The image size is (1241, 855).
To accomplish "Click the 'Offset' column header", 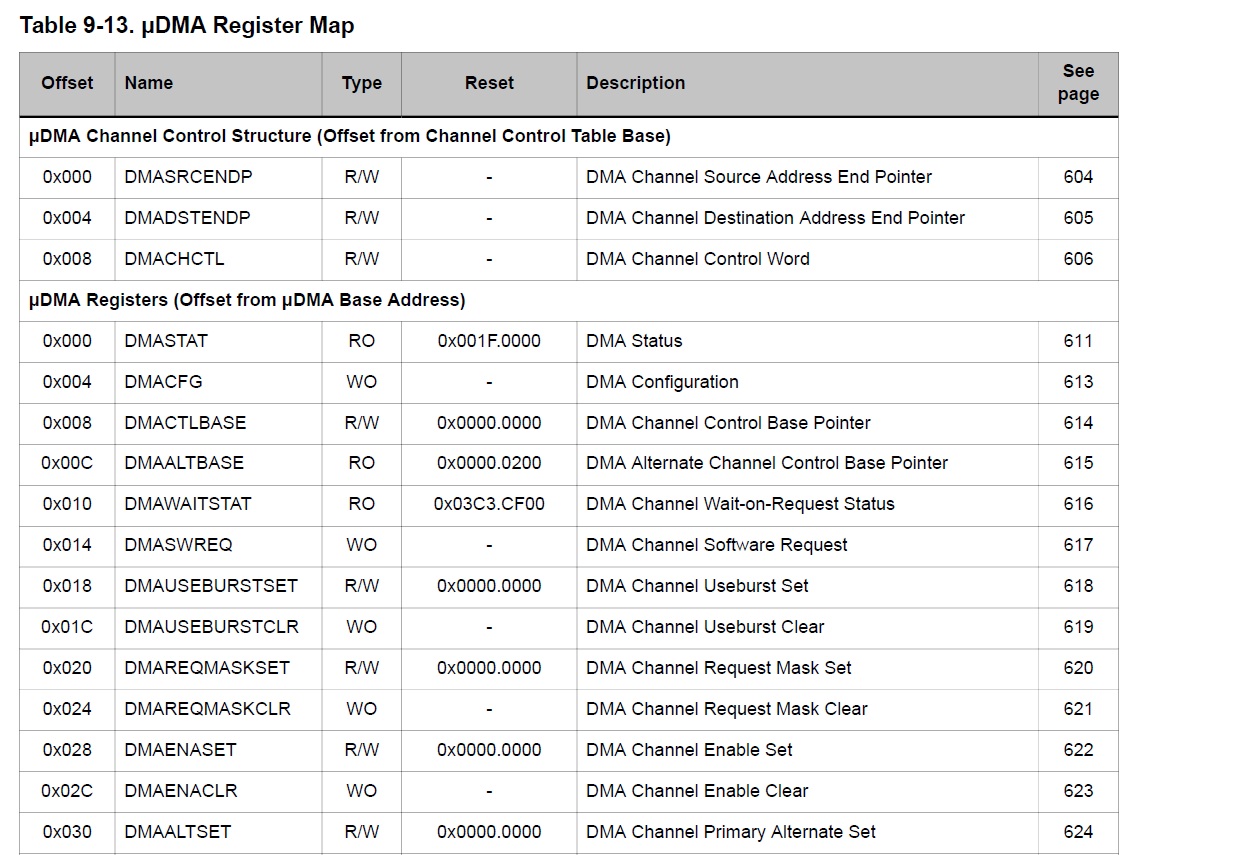I will [67, 83].
